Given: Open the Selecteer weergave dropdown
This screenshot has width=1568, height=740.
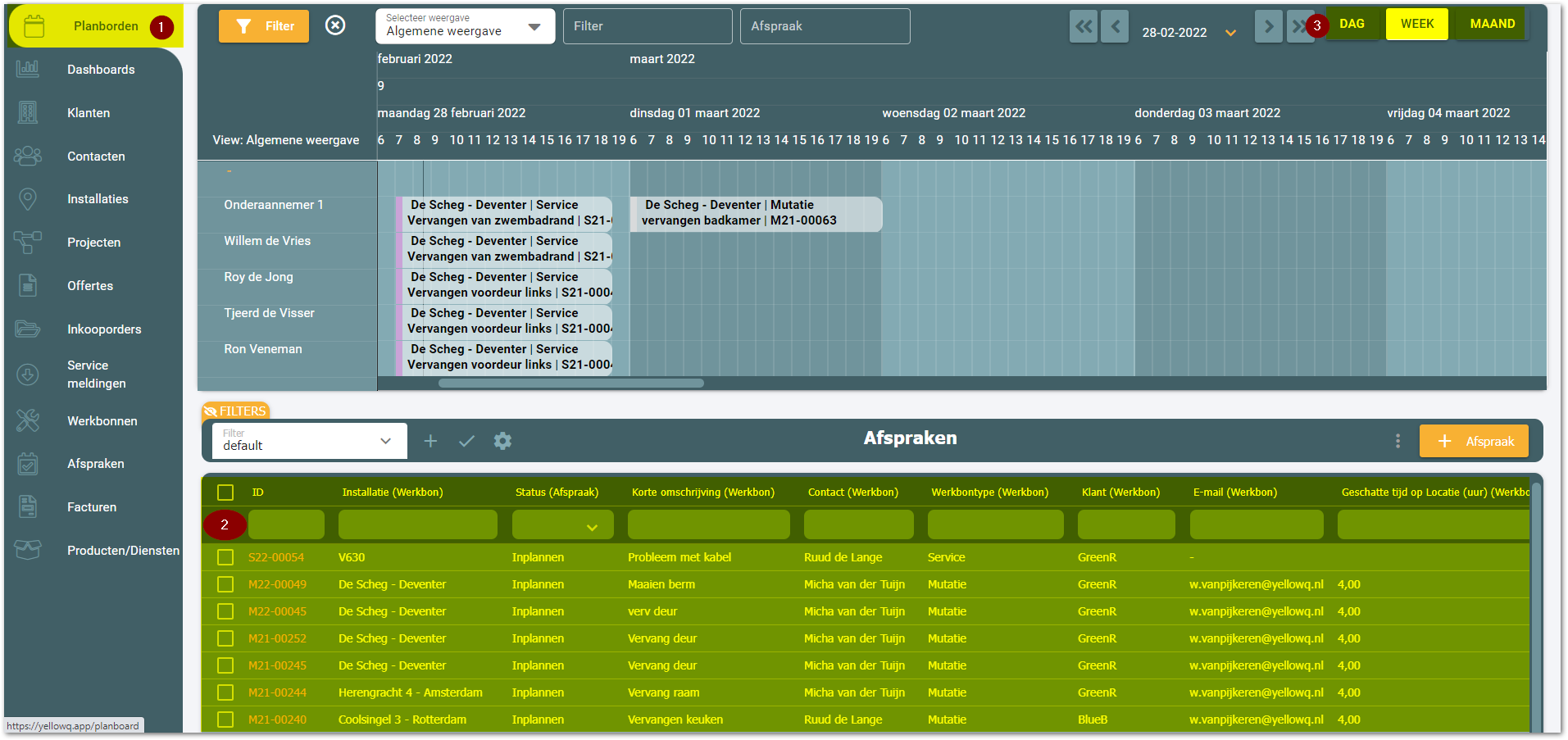Looking at the screenshot, I should (465, 26).
